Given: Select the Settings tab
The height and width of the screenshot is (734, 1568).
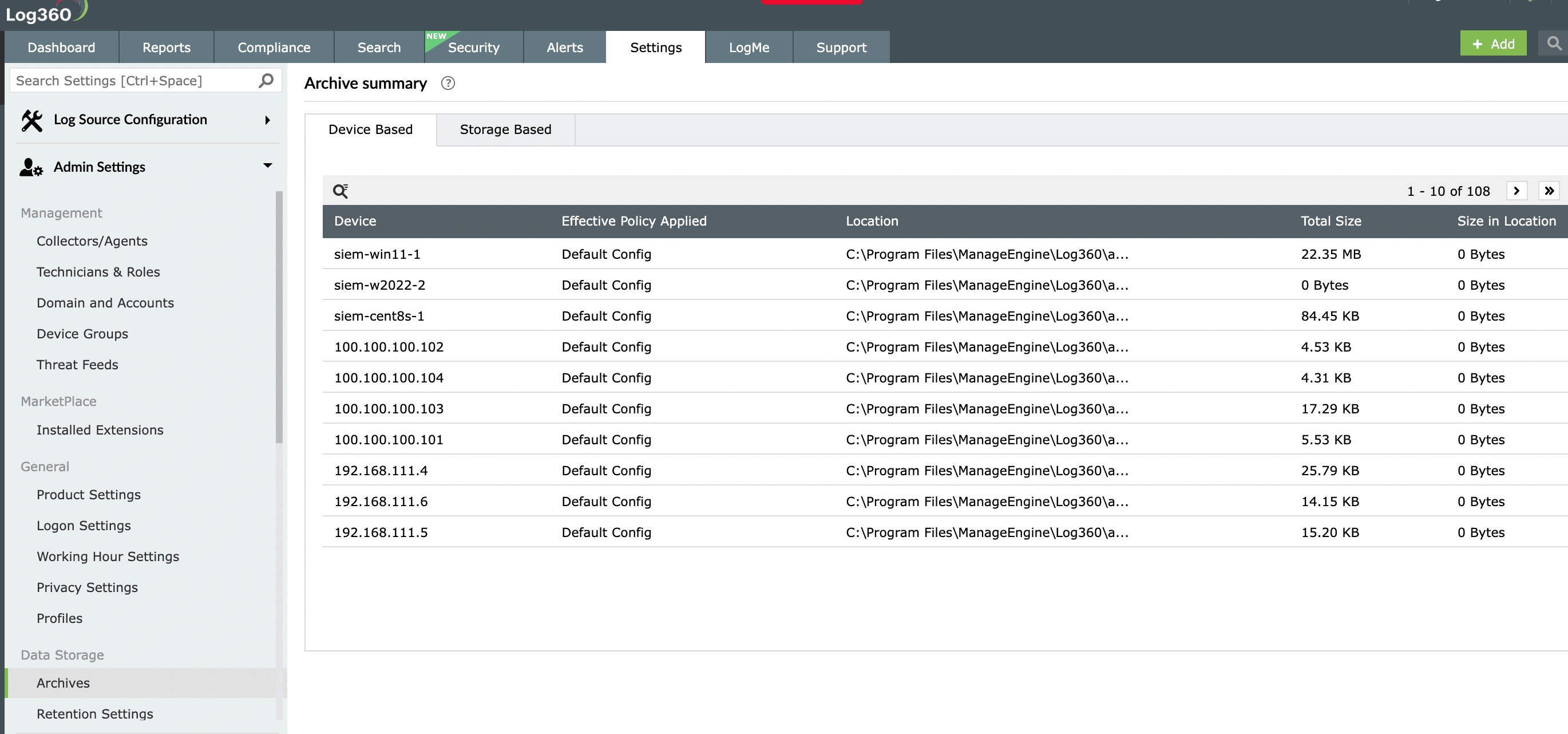Looking at the screenshot, I should (656, 47).
